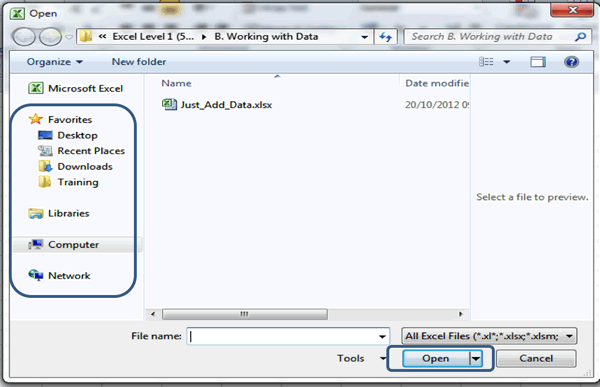Click the Libraries icon
This screenshot has width=600, height=387.
pyautogui.click(x=36, y=213)
